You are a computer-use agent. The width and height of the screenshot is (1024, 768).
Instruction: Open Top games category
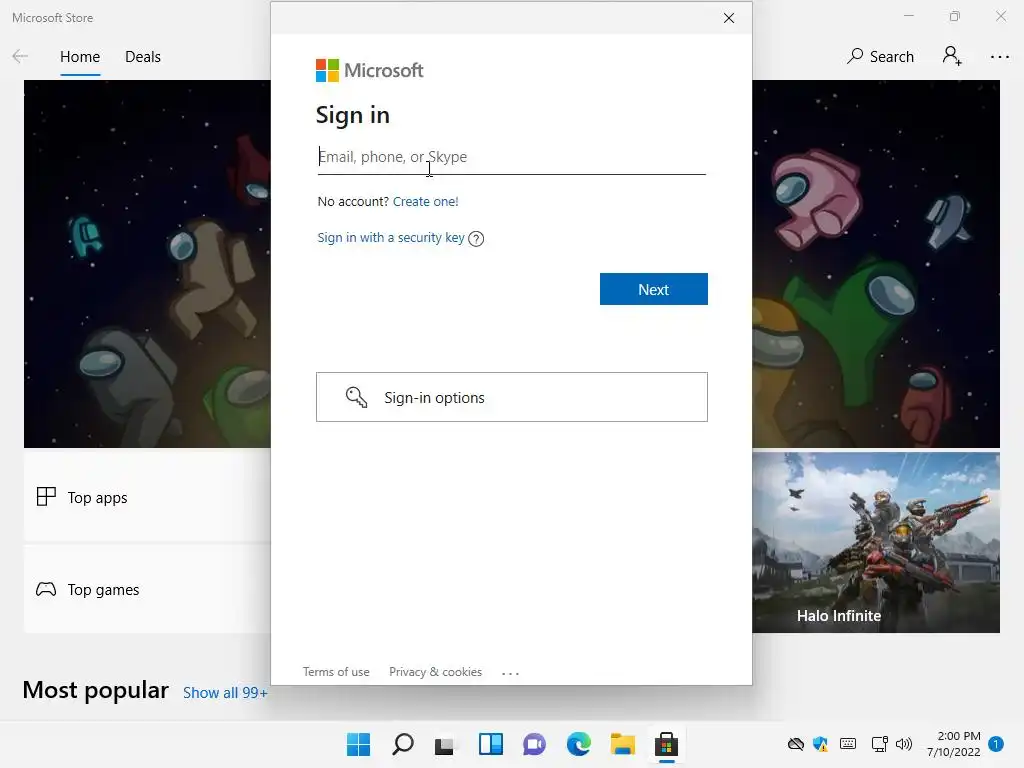pyautogui.click(x=148, y=590)
